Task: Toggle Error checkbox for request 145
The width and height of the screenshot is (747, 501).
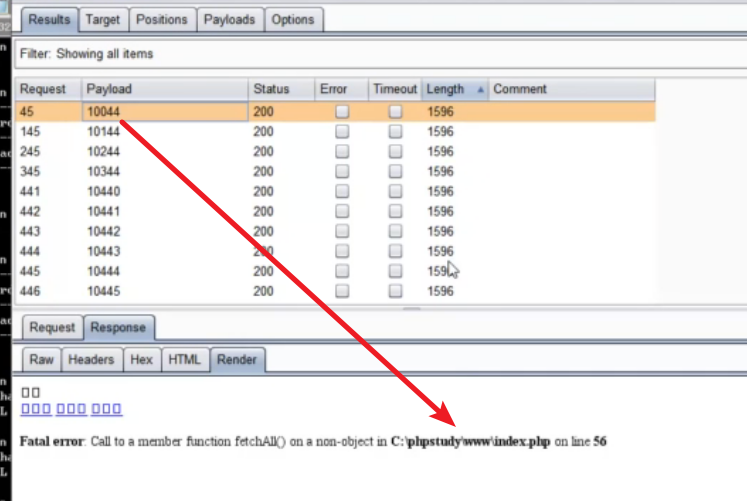Action: [x=342, y=131]
